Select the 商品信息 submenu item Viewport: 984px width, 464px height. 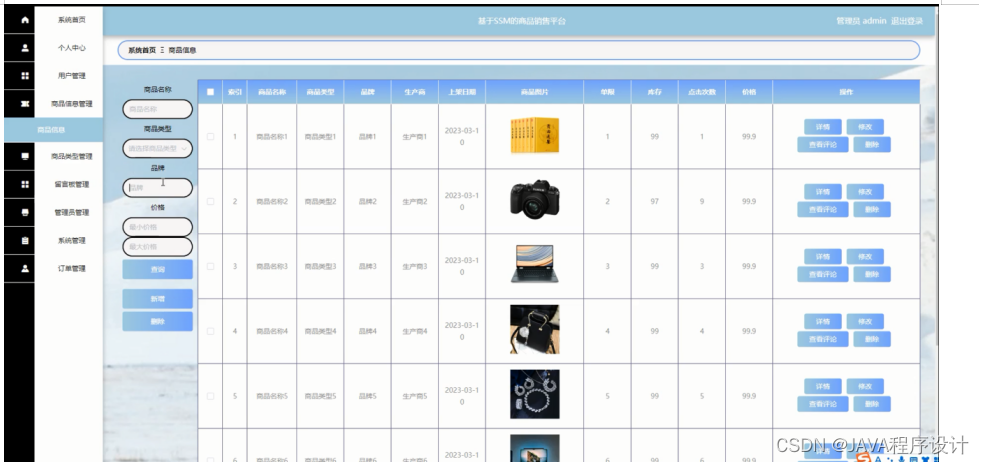(53, 130)
